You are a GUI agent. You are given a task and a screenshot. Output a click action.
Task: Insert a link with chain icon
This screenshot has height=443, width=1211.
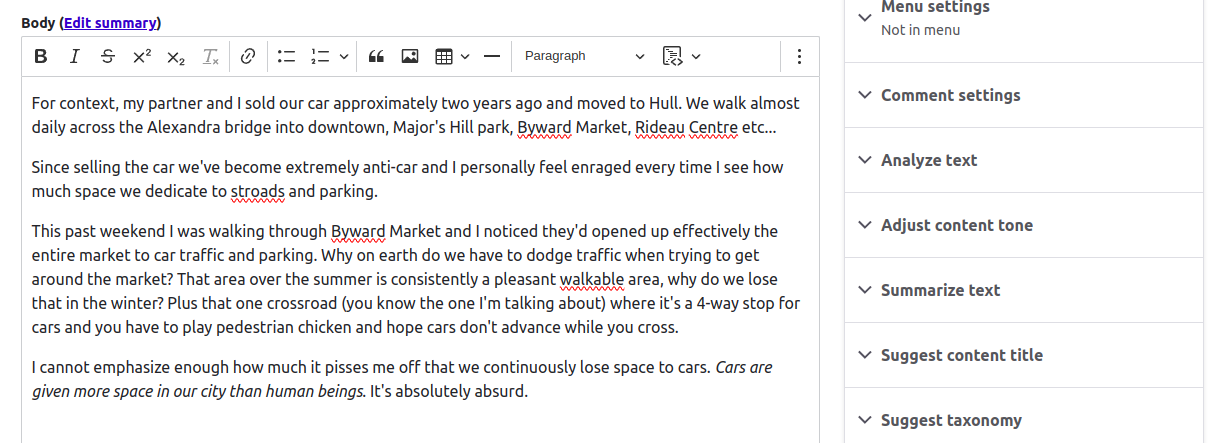[249, 57]
